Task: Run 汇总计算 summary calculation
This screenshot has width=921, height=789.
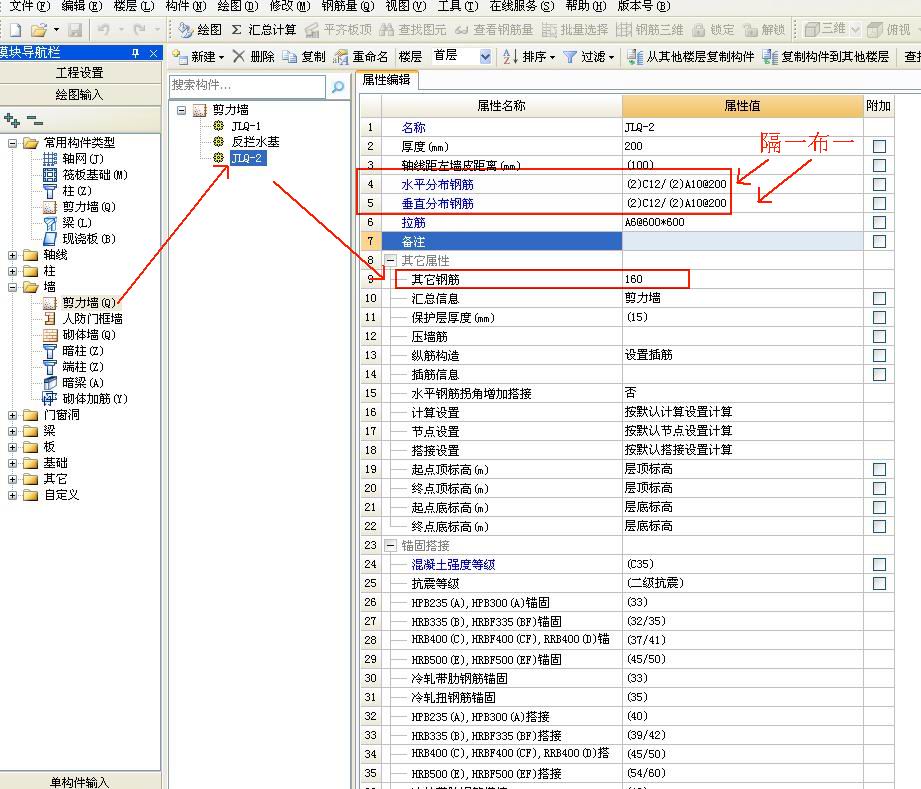Action: pos(264,29)
